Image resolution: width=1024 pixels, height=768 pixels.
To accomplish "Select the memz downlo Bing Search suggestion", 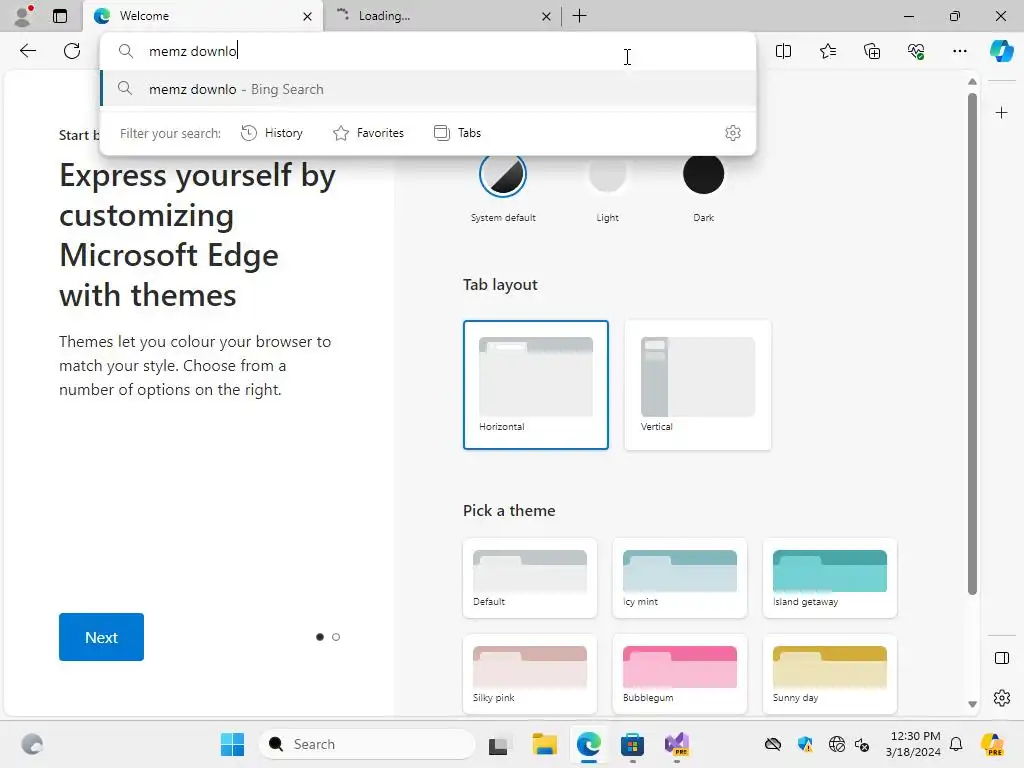I will [428, 89].
